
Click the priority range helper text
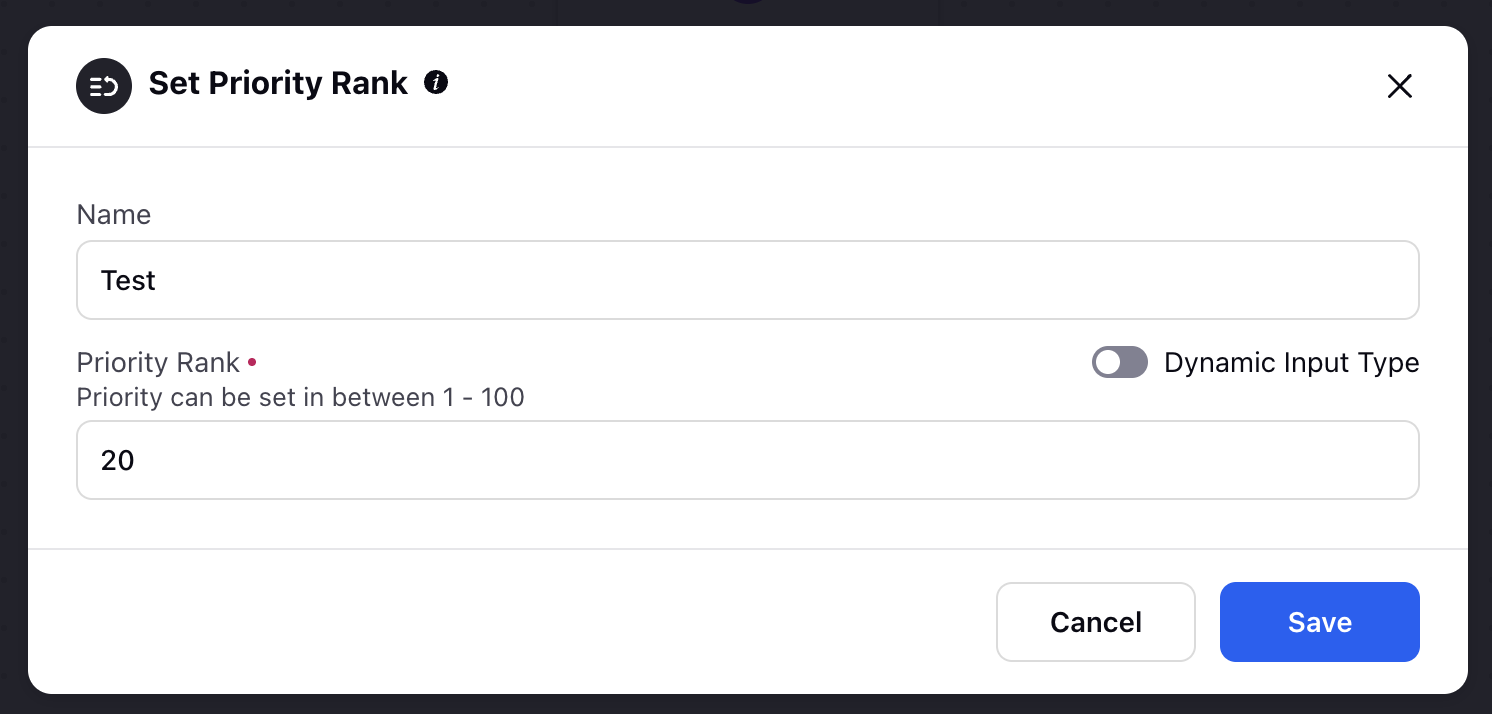click(x=301, y=397)
